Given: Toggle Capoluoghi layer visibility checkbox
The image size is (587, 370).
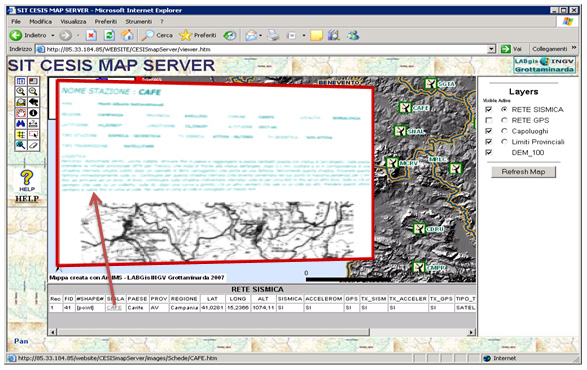Looking at the screenshot, I should [x=489, y=131].
